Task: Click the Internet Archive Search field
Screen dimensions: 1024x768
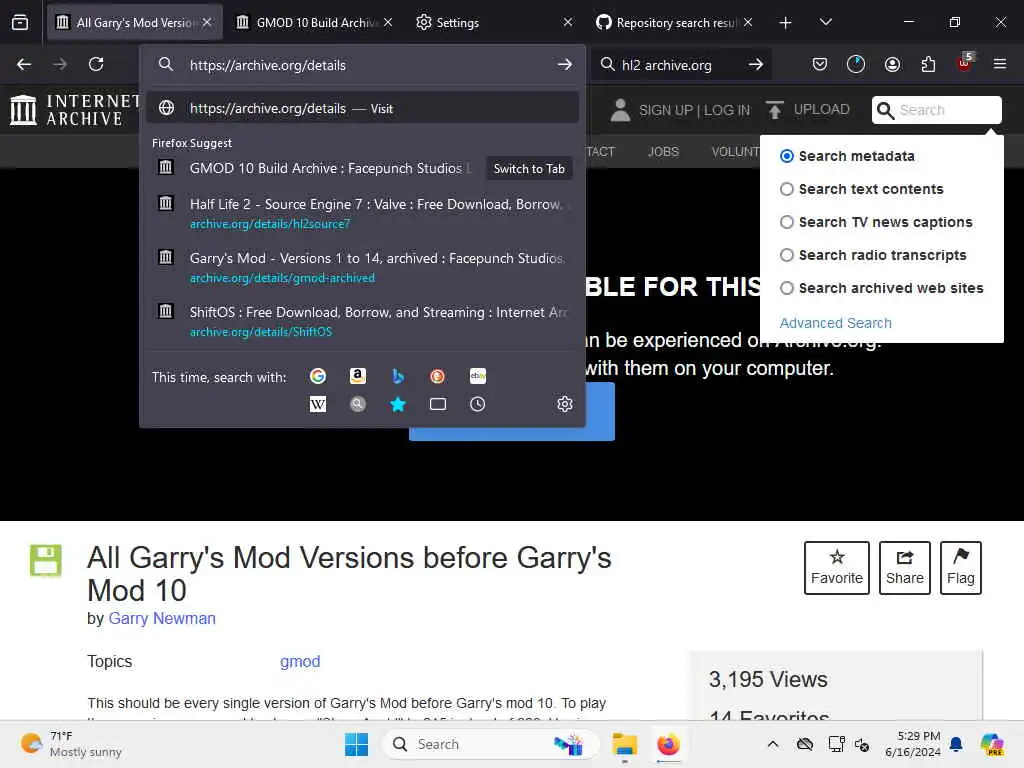Action: tap(936, 110)
